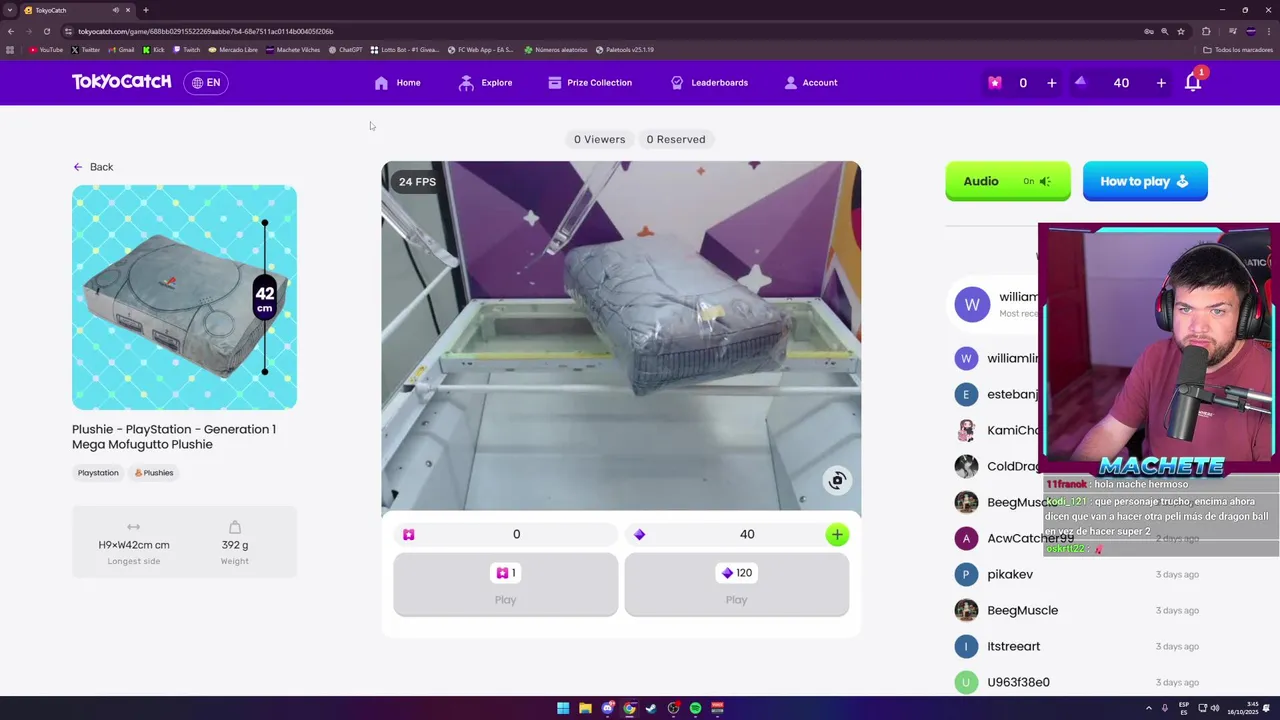Reload the page in browser
The width and height of the screenshot is (1280, 720).
(46, 31)
